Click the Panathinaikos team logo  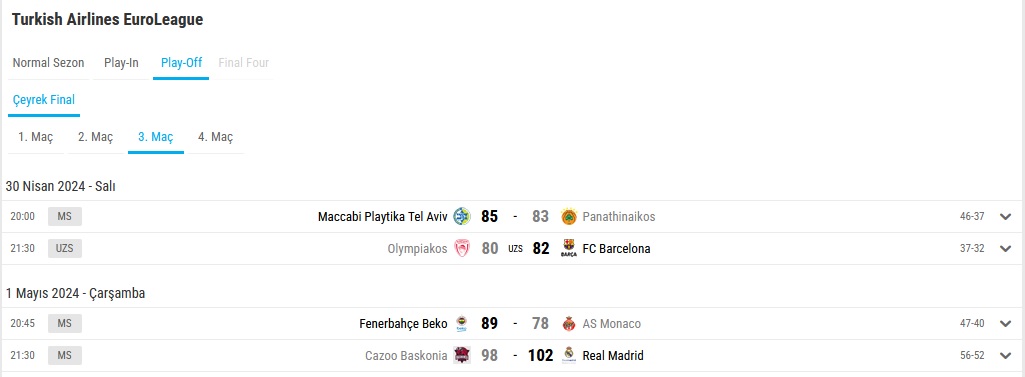click(x=569, y=216)
